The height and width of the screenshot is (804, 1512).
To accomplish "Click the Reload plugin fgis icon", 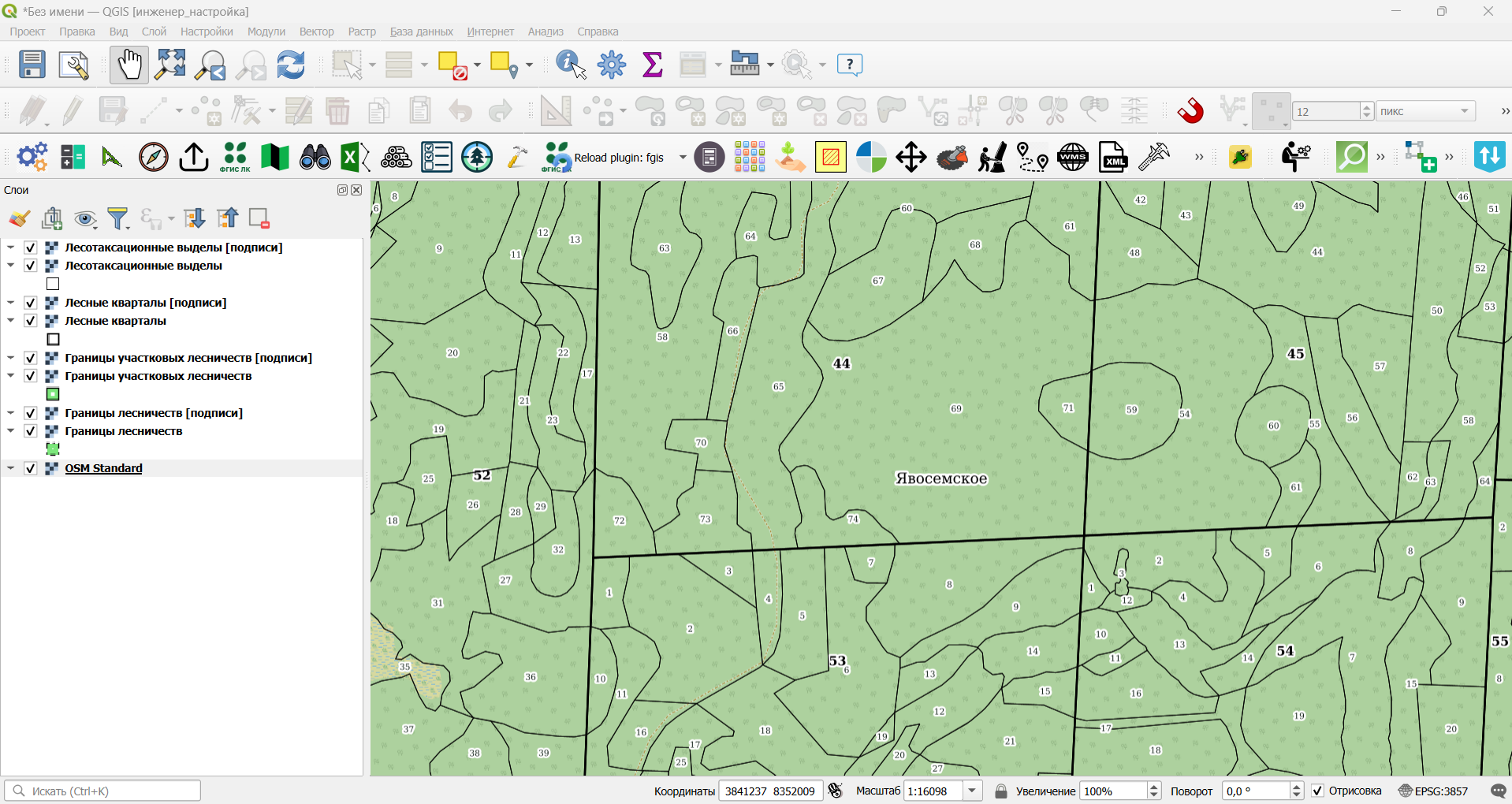I will tap(557, 157).
